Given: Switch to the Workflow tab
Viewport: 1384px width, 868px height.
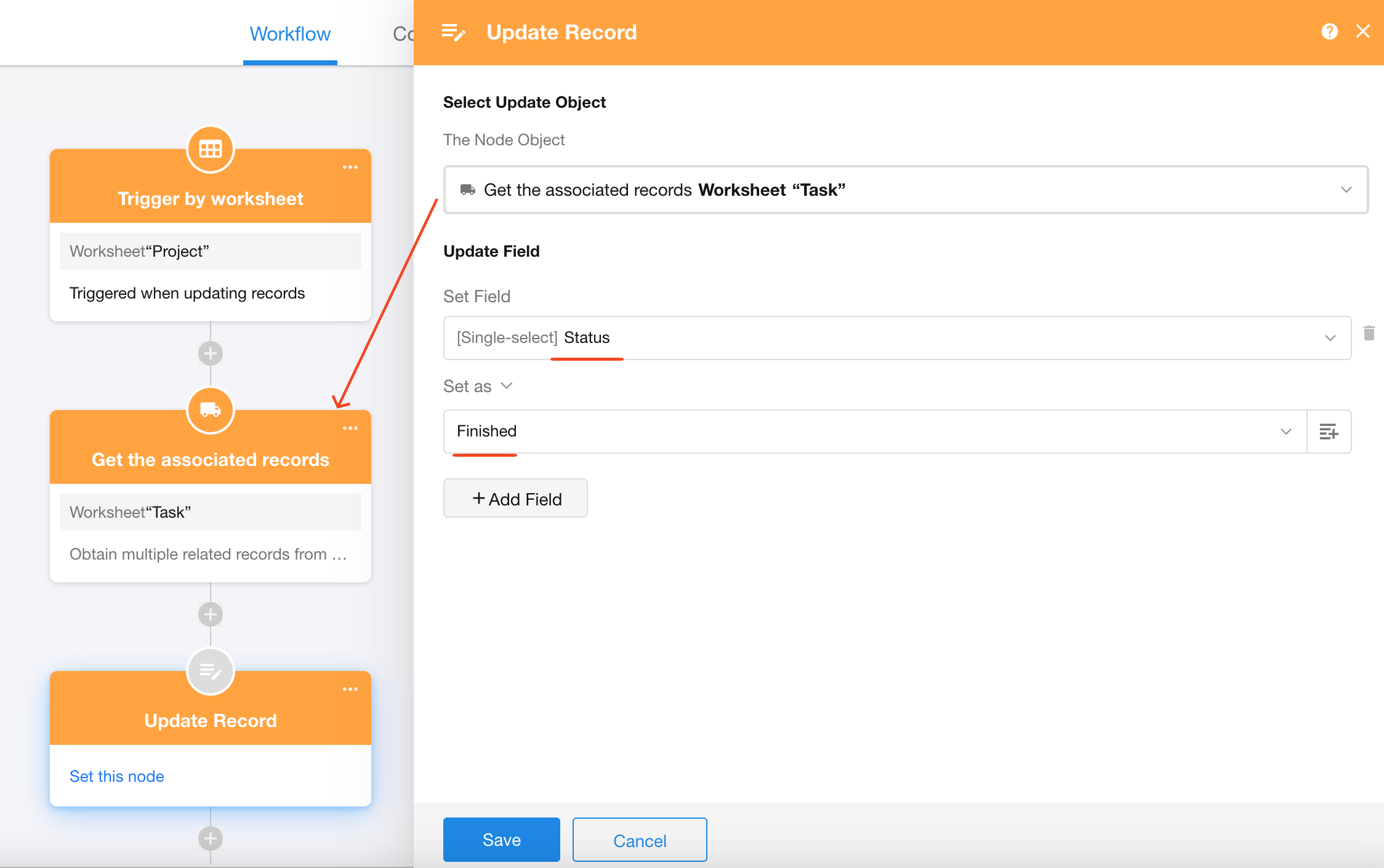Looking at the screenshot, I should [x=290, y=34].
